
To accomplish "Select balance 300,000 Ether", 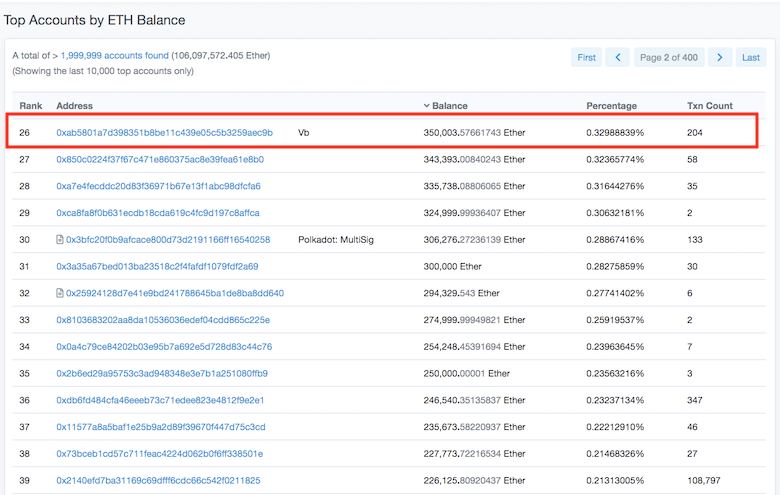I will tap(452, 267).
